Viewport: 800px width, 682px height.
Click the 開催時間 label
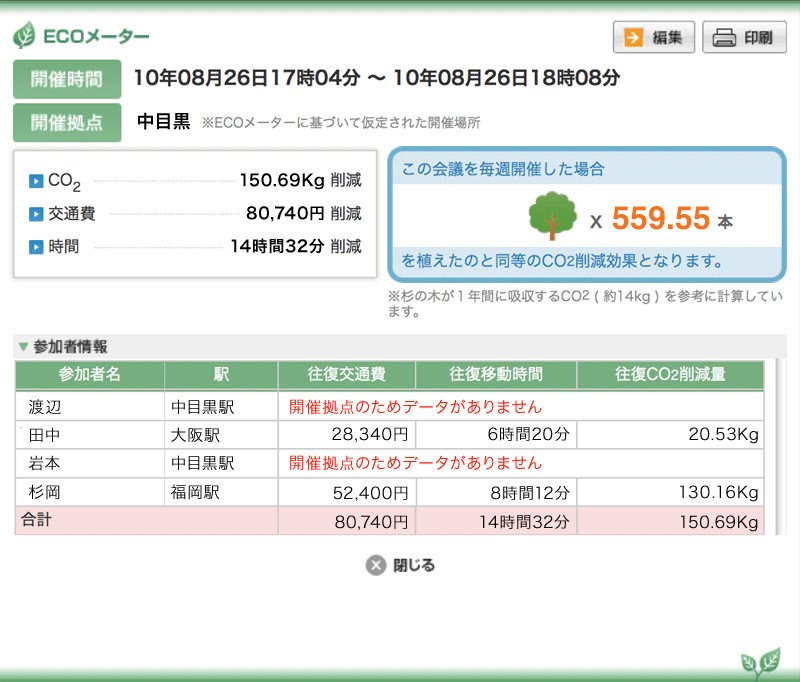click(67, 79)
